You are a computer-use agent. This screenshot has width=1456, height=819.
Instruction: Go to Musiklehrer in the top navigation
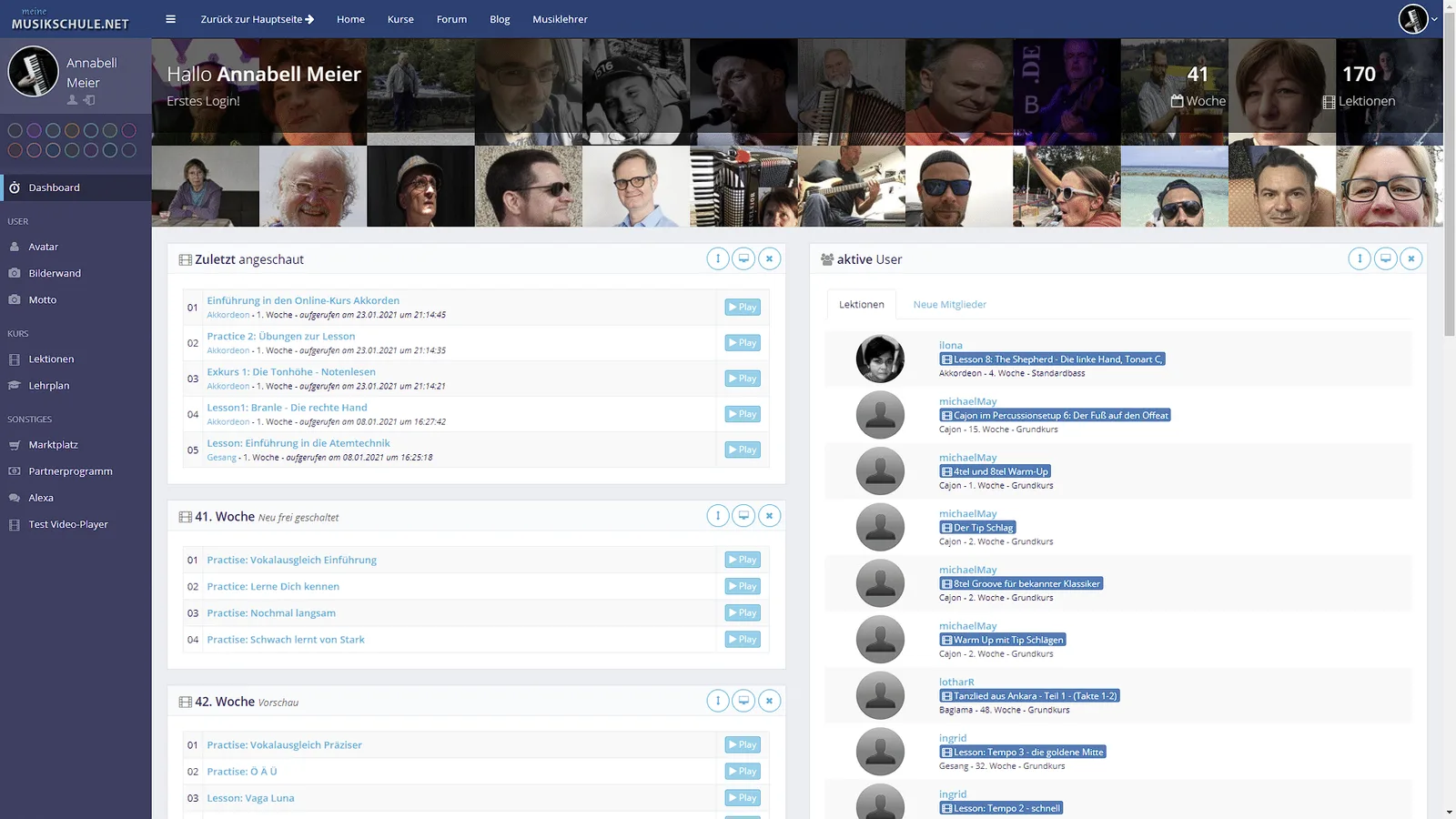pos(560,19)
